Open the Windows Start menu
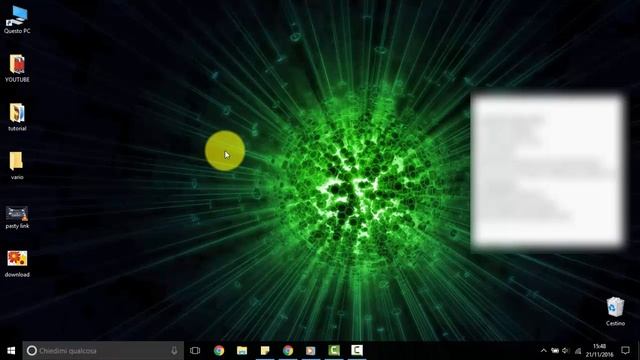Image resolution: width=640 pixels, height=360 pixels. tap(11, 351)
